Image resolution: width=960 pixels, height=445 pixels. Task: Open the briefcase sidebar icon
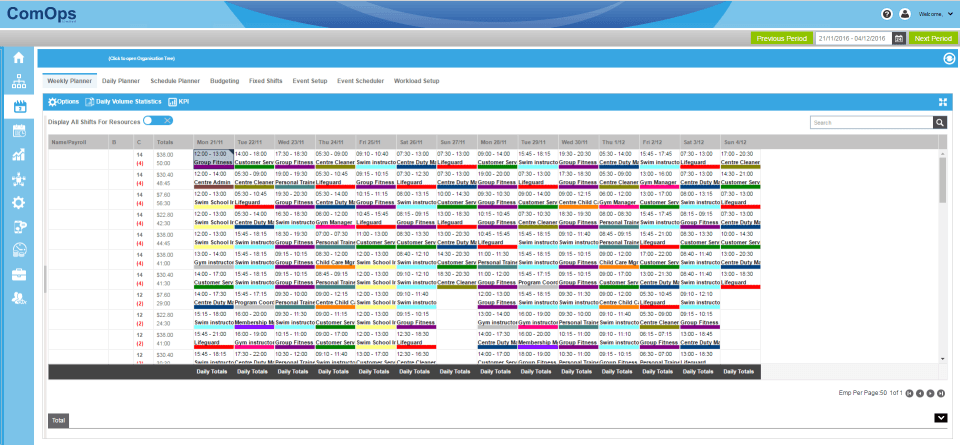(x=18, y=274)
